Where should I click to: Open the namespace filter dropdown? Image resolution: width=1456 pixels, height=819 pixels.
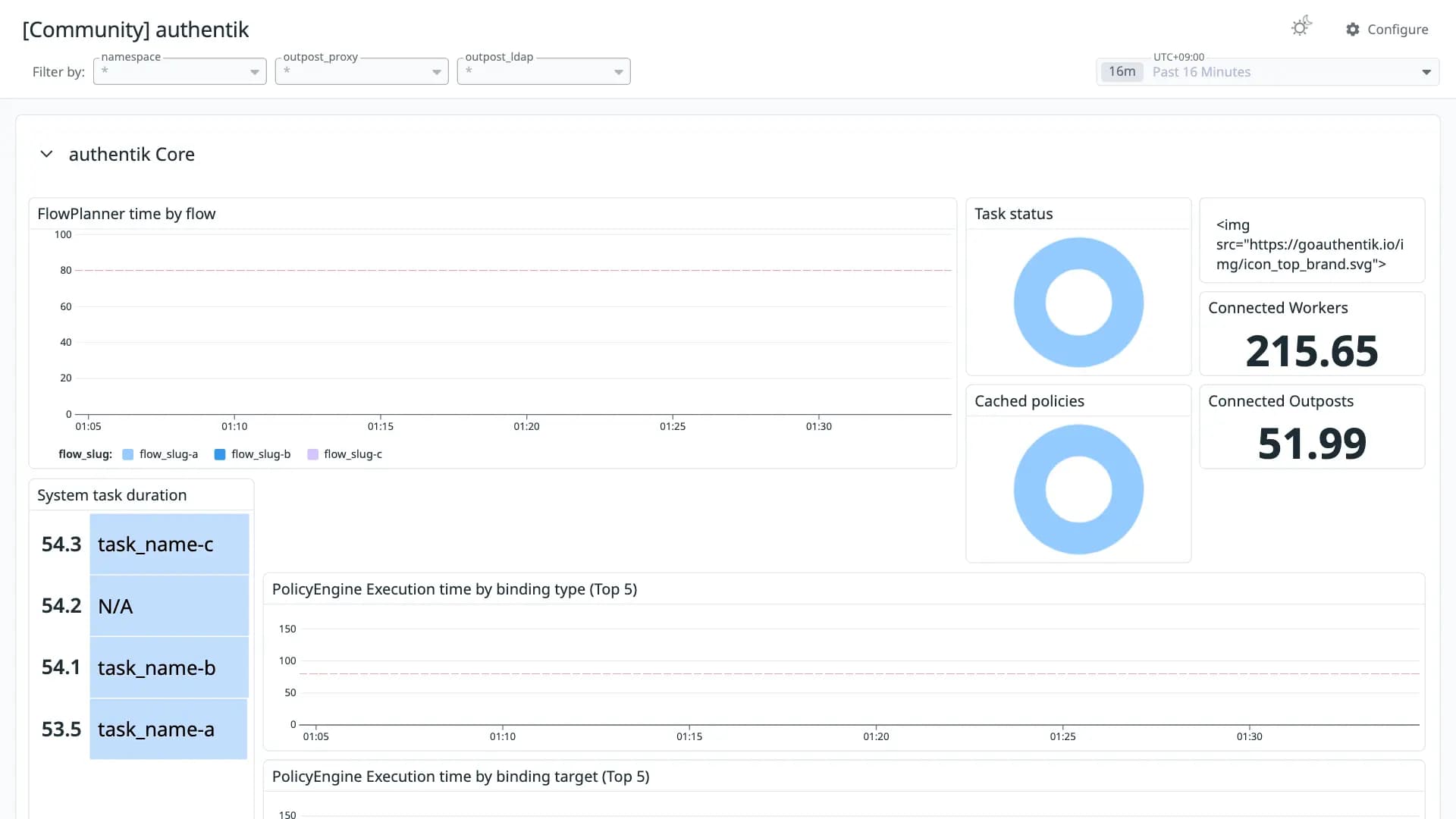[x=180, y=71]
